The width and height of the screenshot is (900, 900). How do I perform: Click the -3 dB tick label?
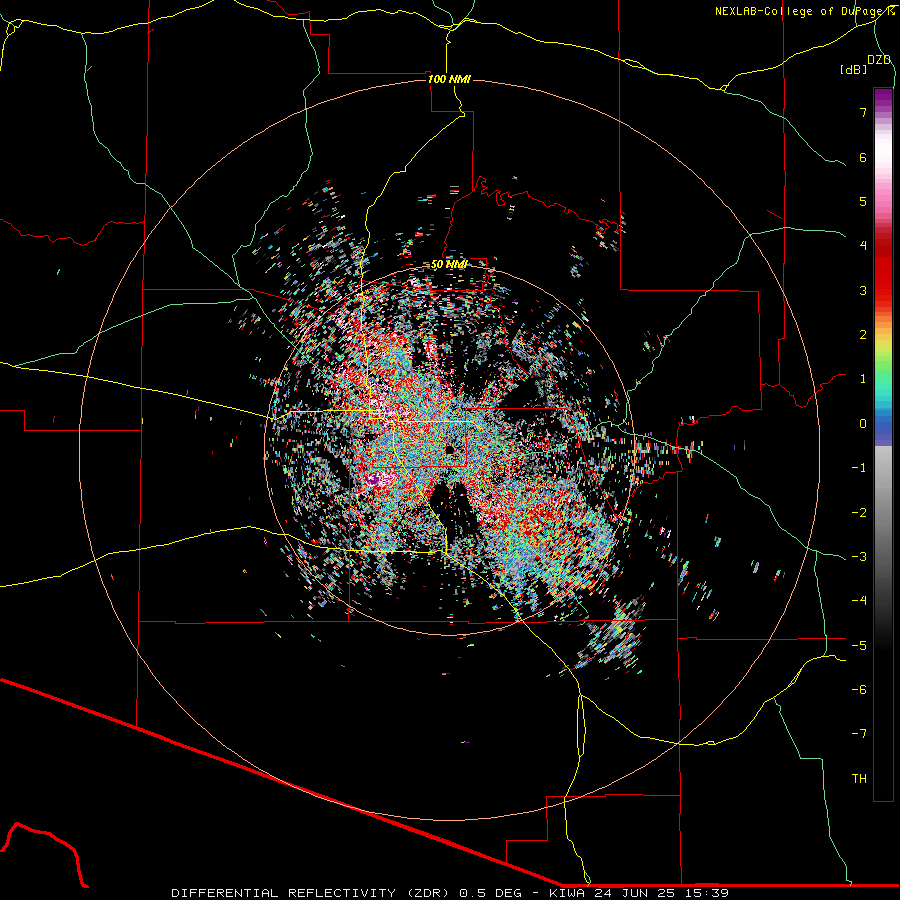859,557
